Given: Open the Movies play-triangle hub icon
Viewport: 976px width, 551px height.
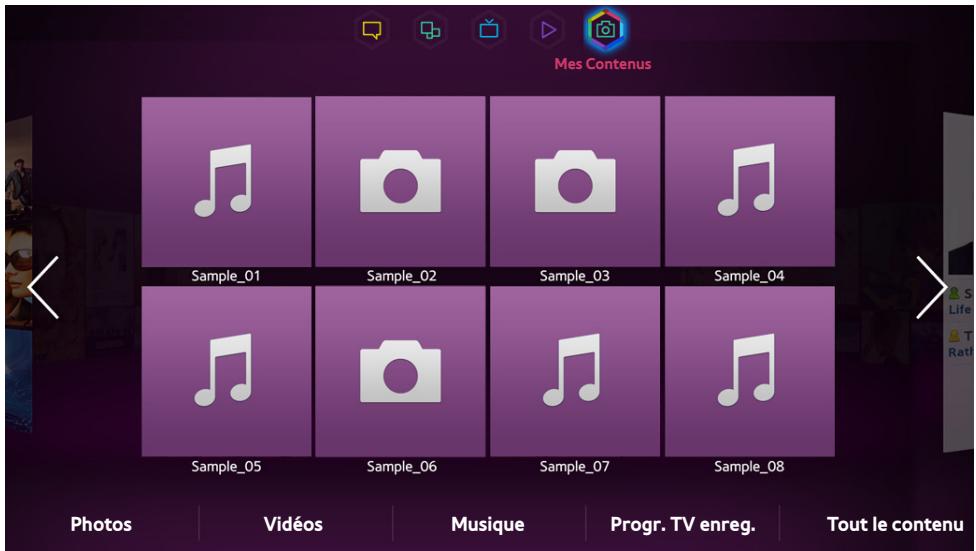Looking at the screenshot, I should (548, 30).
